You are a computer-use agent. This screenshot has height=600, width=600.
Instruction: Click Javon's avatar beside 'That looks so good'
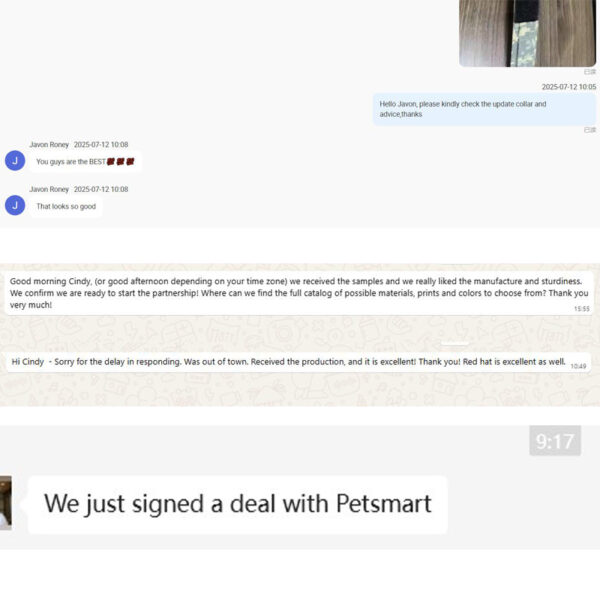14,205
